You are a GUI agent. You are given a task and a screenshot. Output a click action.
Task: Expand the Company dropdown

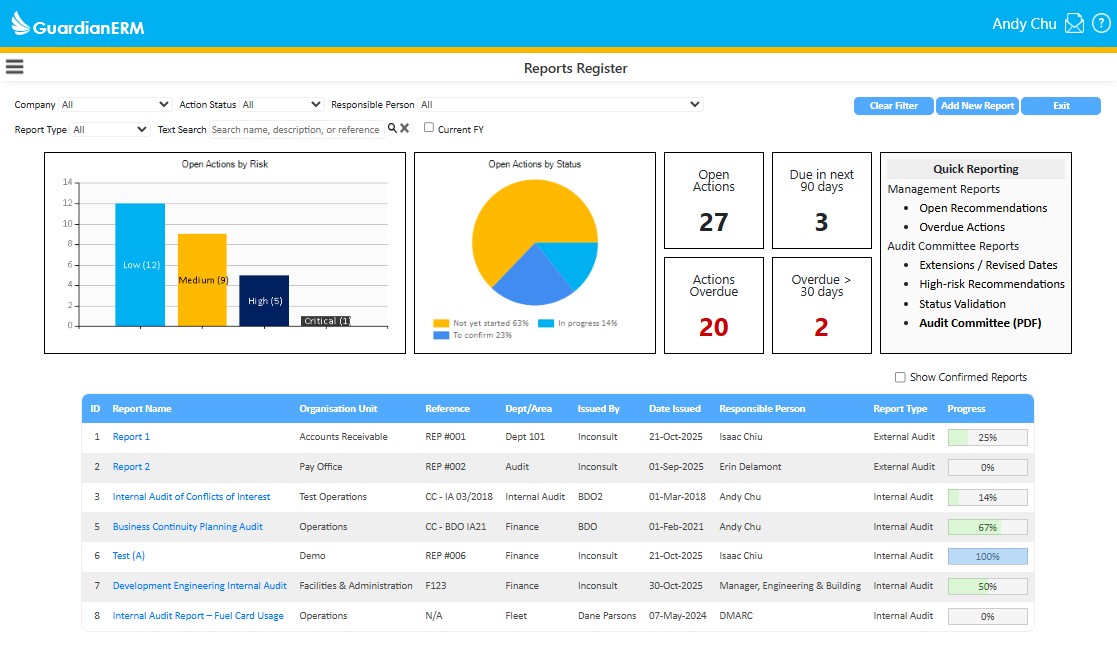[115, 104]
